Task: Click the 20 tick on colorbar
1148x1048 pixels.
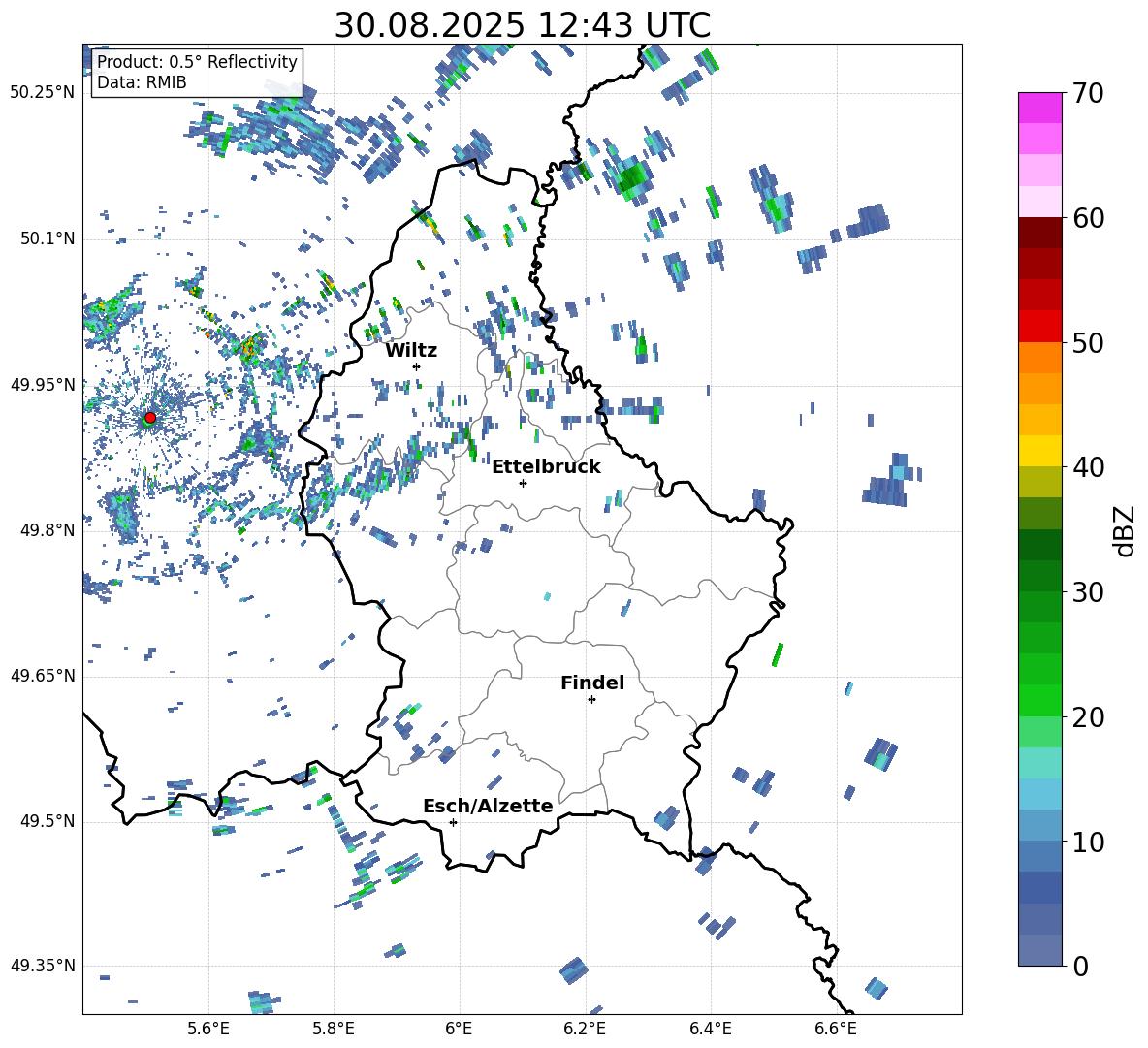Action: pos(1088,717)
